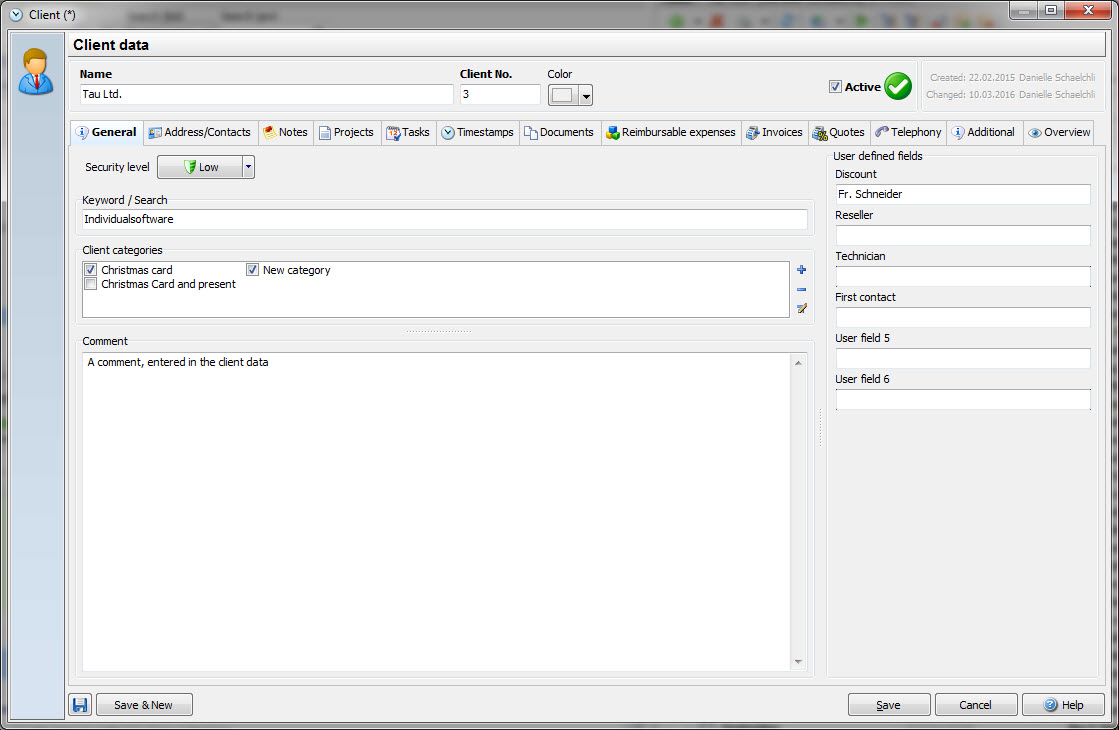Image resolution: width=1119 pixels, height=730 pixels.
Task: Click the Cancel button
Action: tap(975, 705)
